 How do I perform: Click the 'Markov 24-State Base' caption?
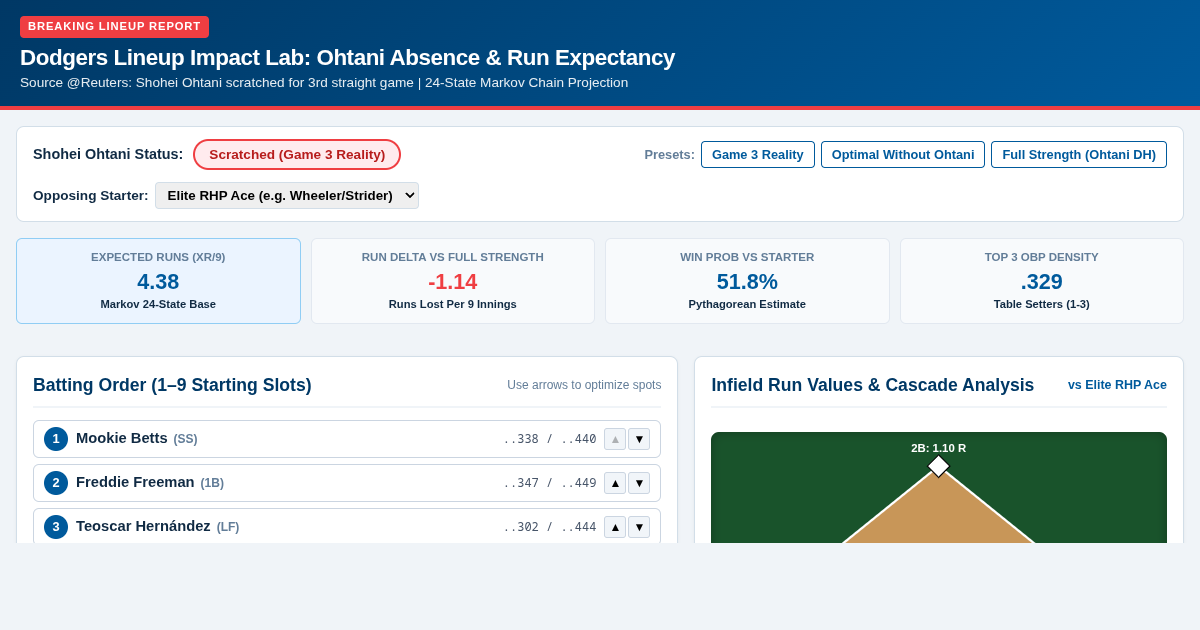158,304
